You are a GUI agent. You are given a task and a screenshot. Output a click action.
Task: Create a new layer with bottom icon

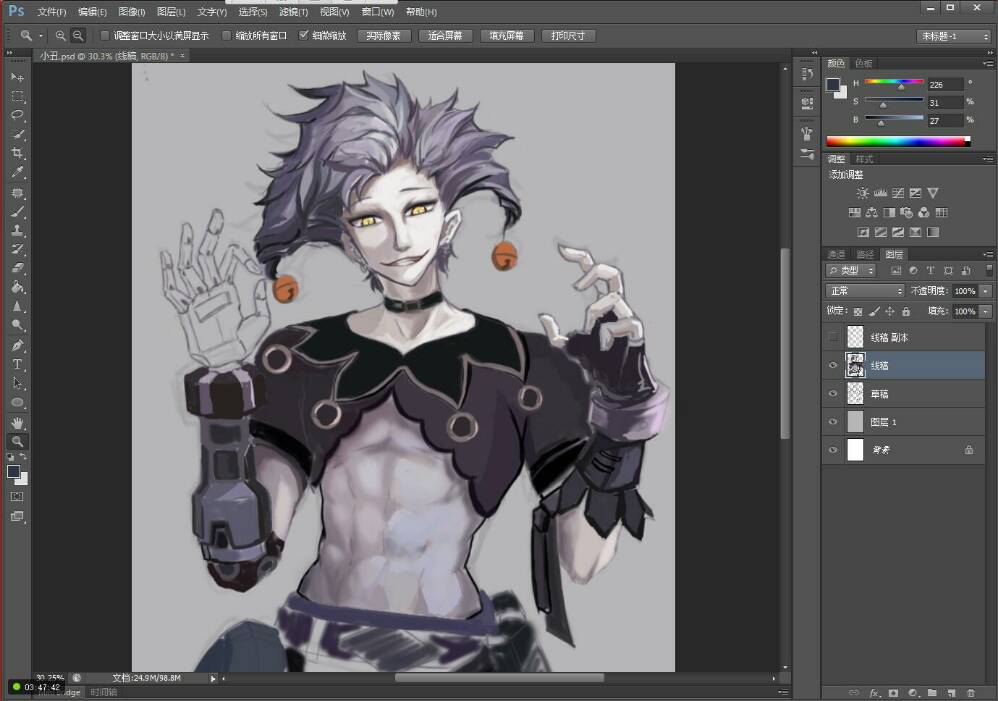coord(952,693)
